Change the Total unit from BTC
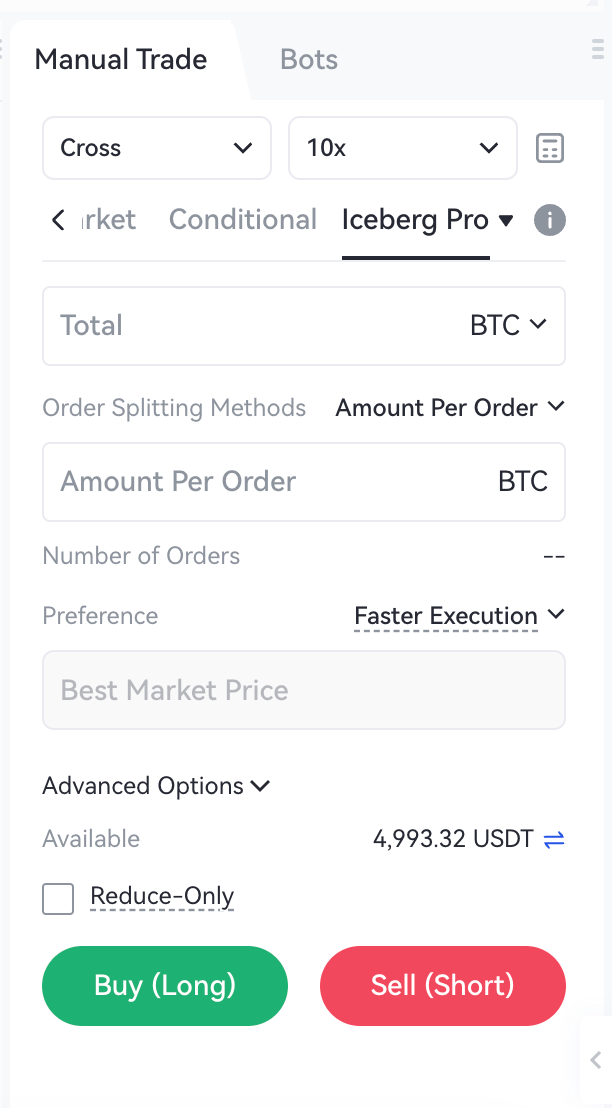Image resolution: width=612 pixels, height=1108 pixels. coord(508,325)
